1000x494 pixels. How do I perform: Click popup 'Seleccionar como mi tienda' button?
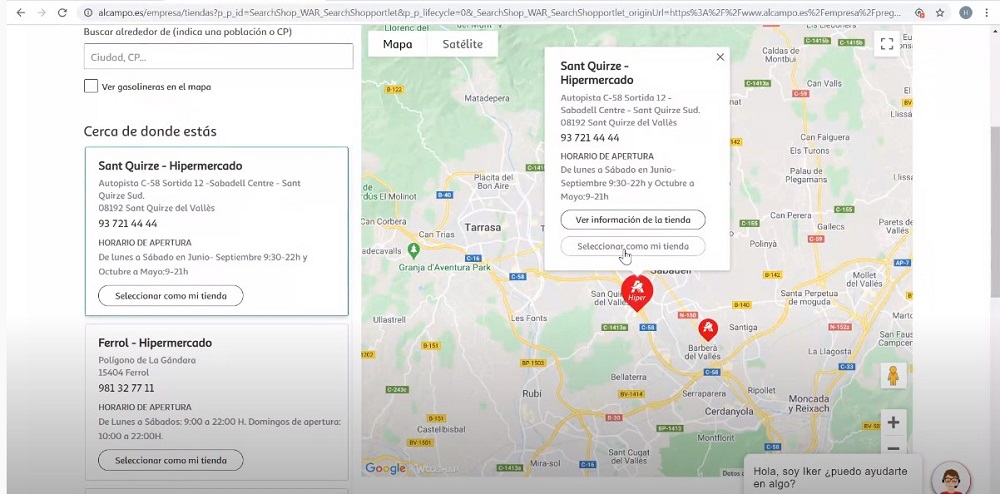pyautogui.click(x=633, y=246)
